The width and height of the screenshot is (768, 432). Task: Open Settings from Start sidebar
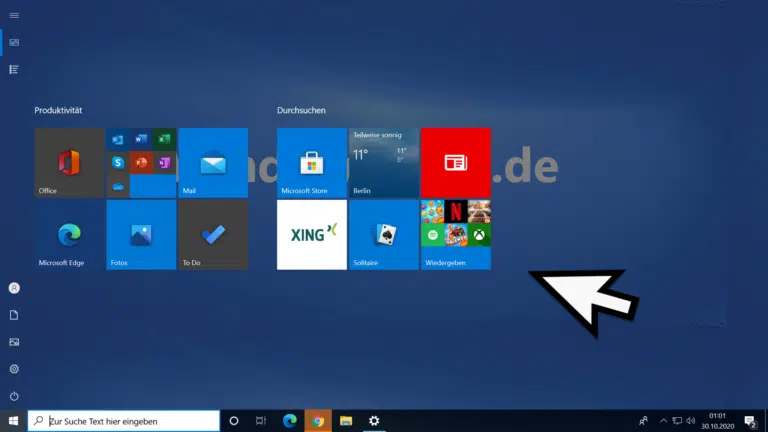14,369
